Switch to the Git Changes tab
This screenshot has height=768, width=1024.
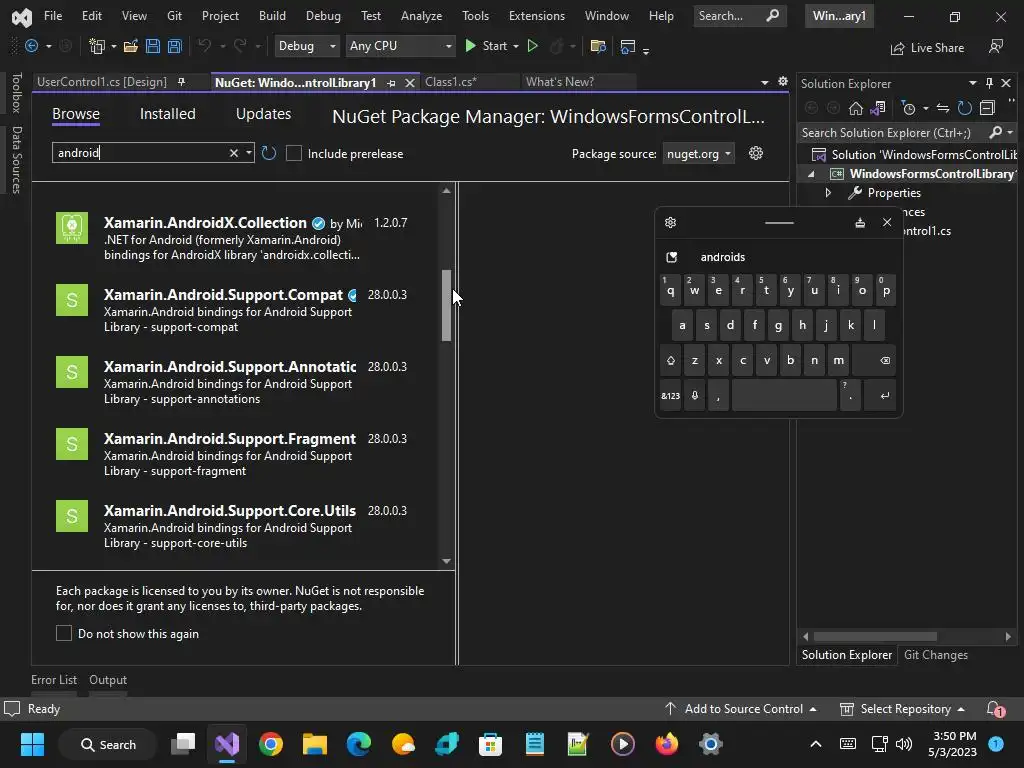[935, 654]
